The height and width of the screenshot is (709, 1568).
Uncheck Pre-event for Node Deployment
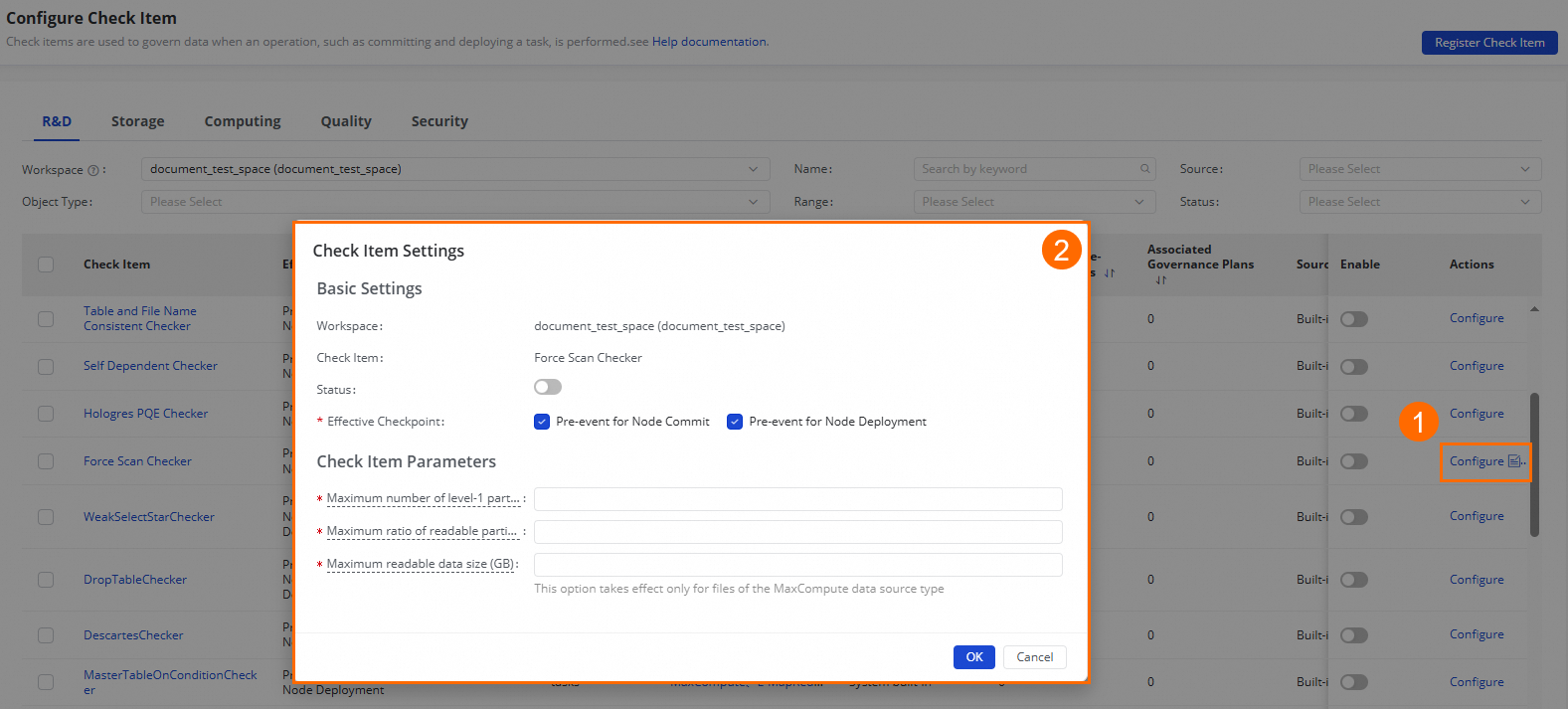click(x=735, y=422)
